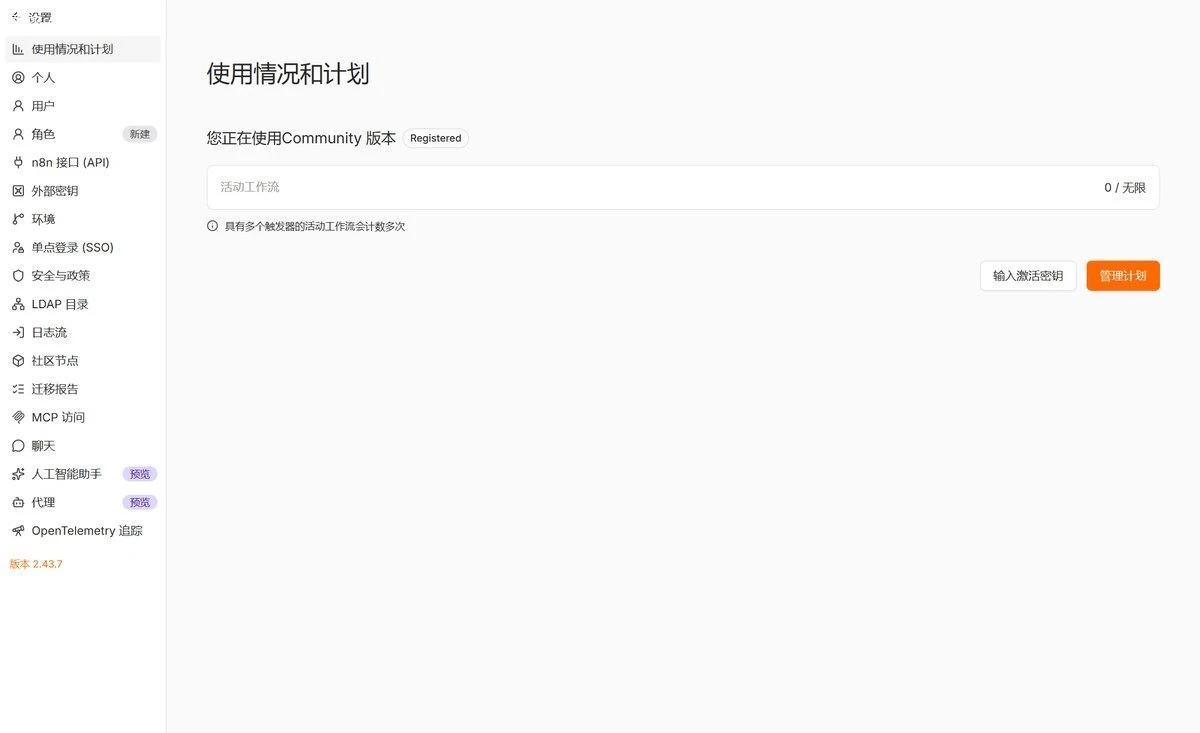Click the speech bubble icon for 聊天

pos(18,446)
